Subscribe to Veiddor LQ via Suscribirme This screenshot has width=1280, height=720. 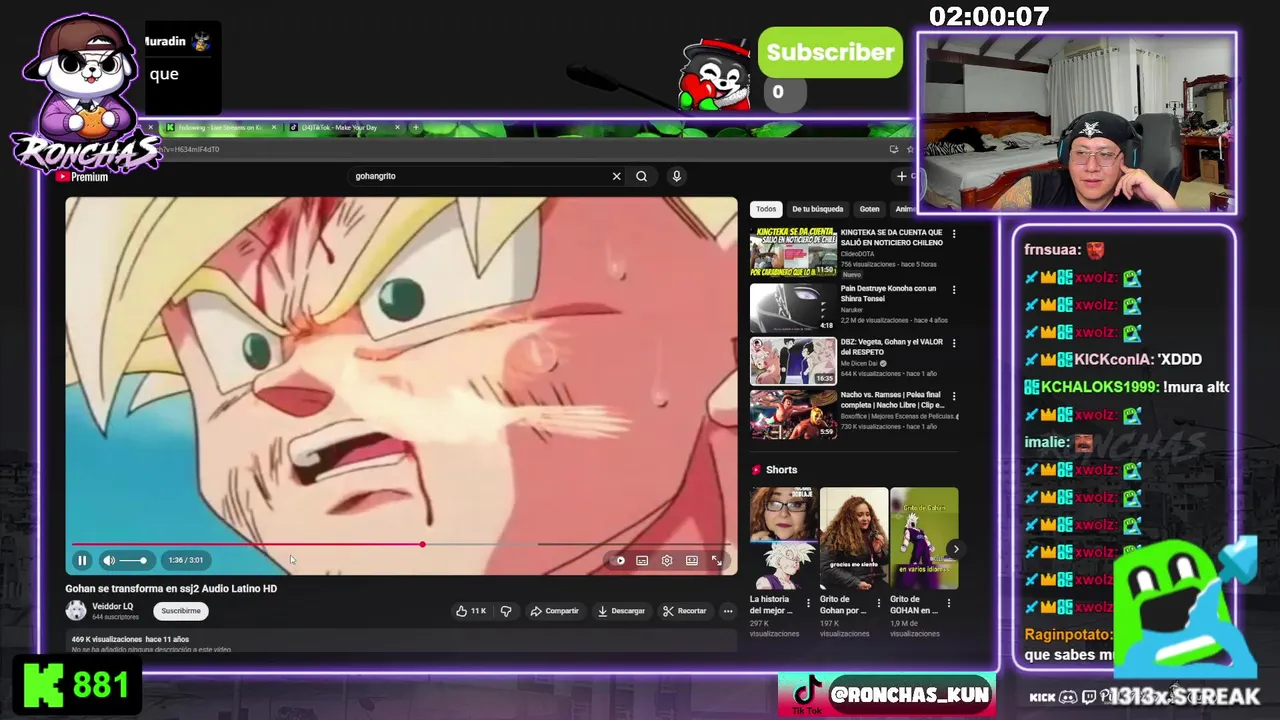tap(181, 611)
